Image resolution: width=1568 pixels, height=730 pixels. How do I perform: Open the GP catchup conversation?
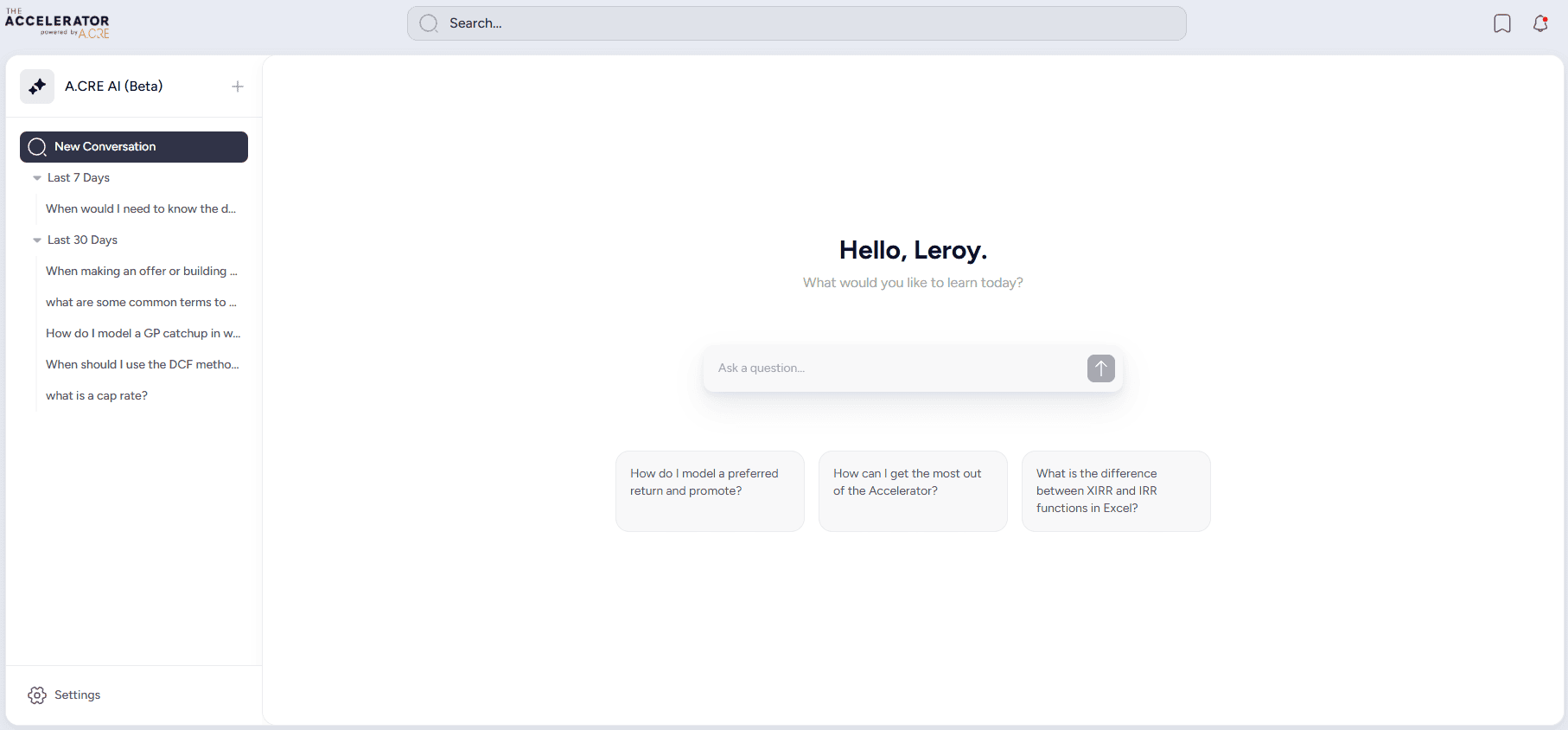[143, 334]
